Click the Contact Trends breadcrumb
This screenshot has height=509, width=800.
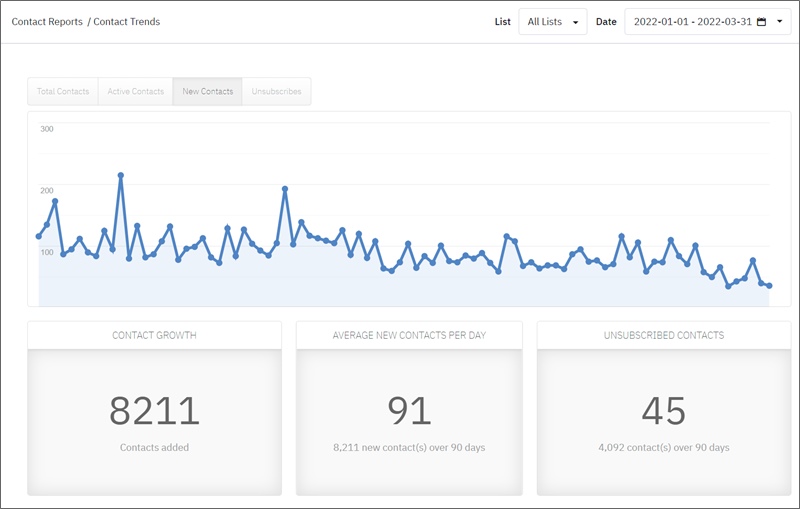(126, 22)
